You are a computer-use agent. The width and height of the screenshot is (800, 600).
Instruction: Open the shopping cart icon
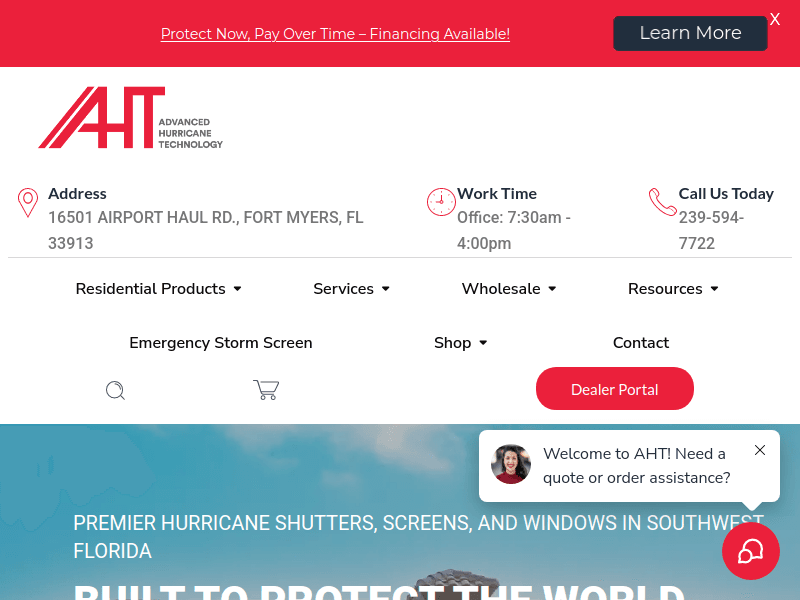266,390
